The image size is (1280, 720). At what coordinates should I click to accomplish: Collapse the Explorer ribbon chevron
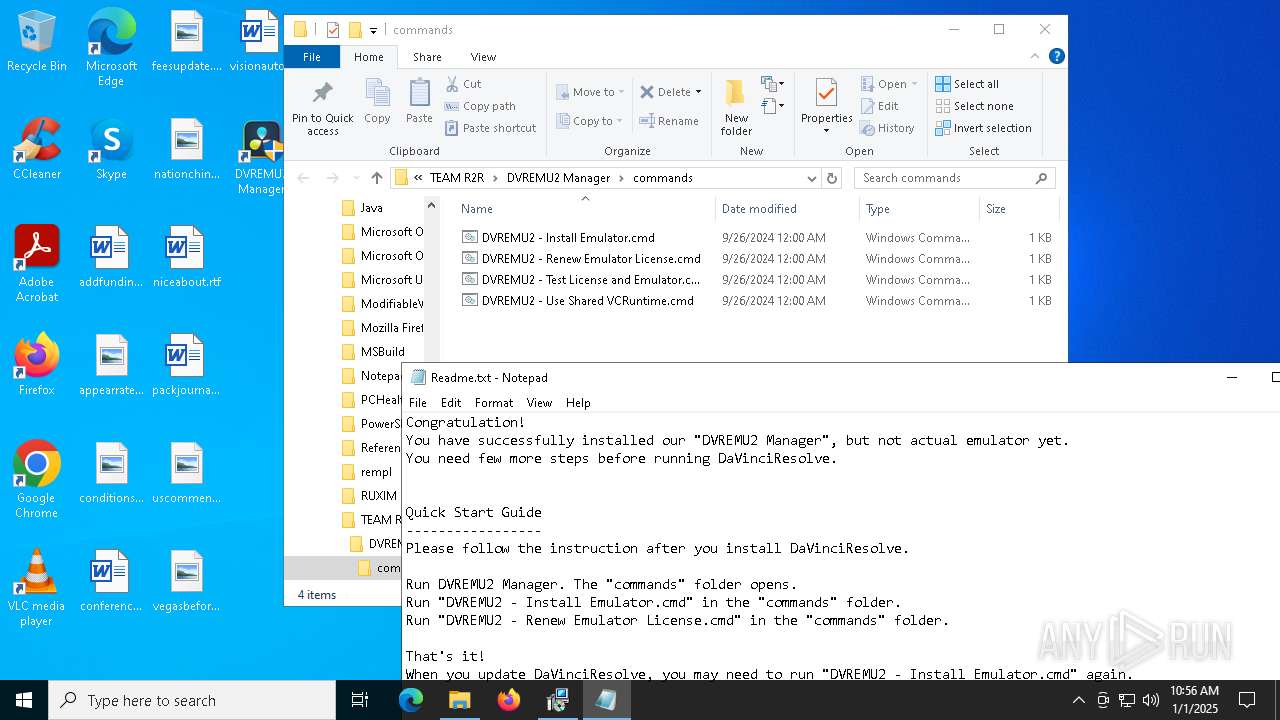tap(1035, 56)
